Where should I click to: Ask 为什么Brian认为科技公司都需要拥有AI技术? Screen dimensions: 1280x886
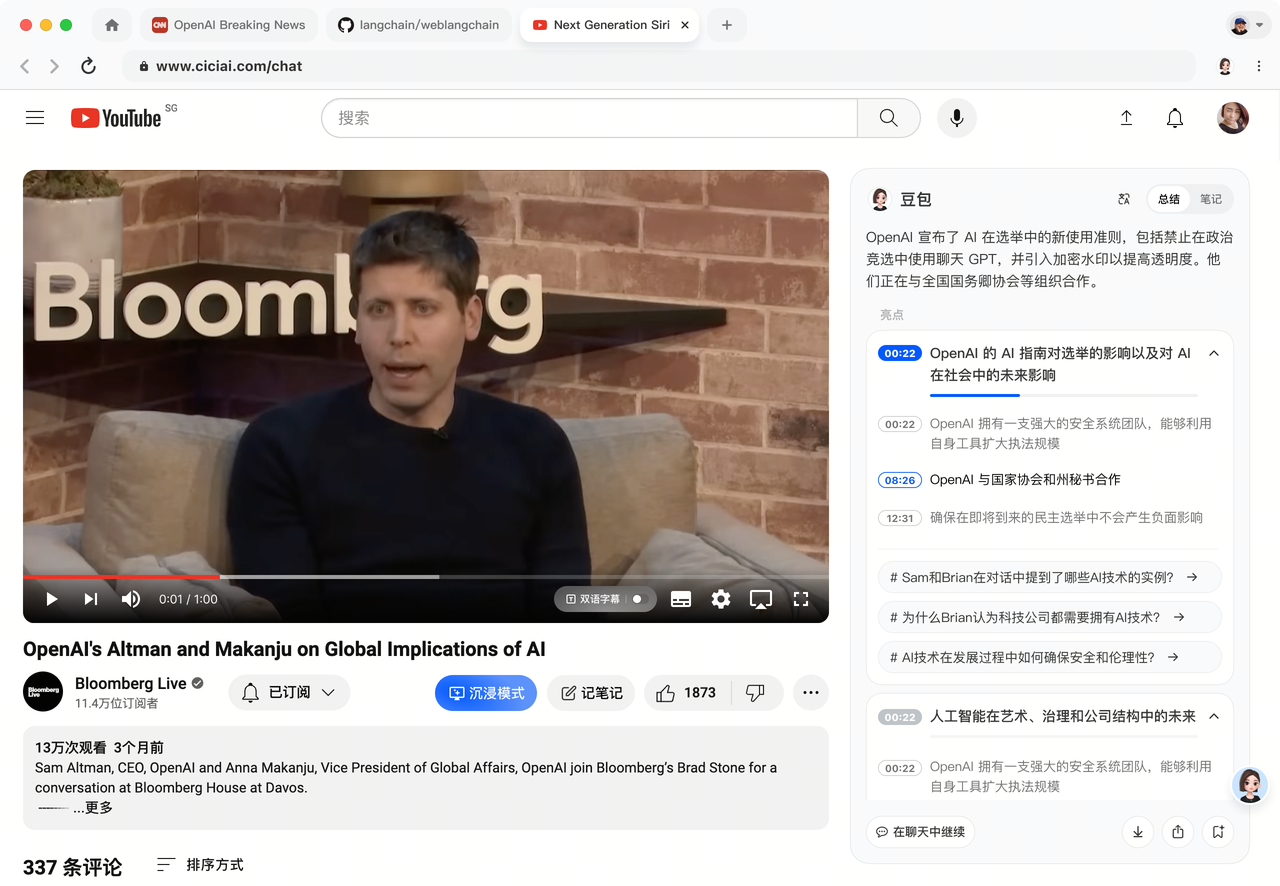1050,617
